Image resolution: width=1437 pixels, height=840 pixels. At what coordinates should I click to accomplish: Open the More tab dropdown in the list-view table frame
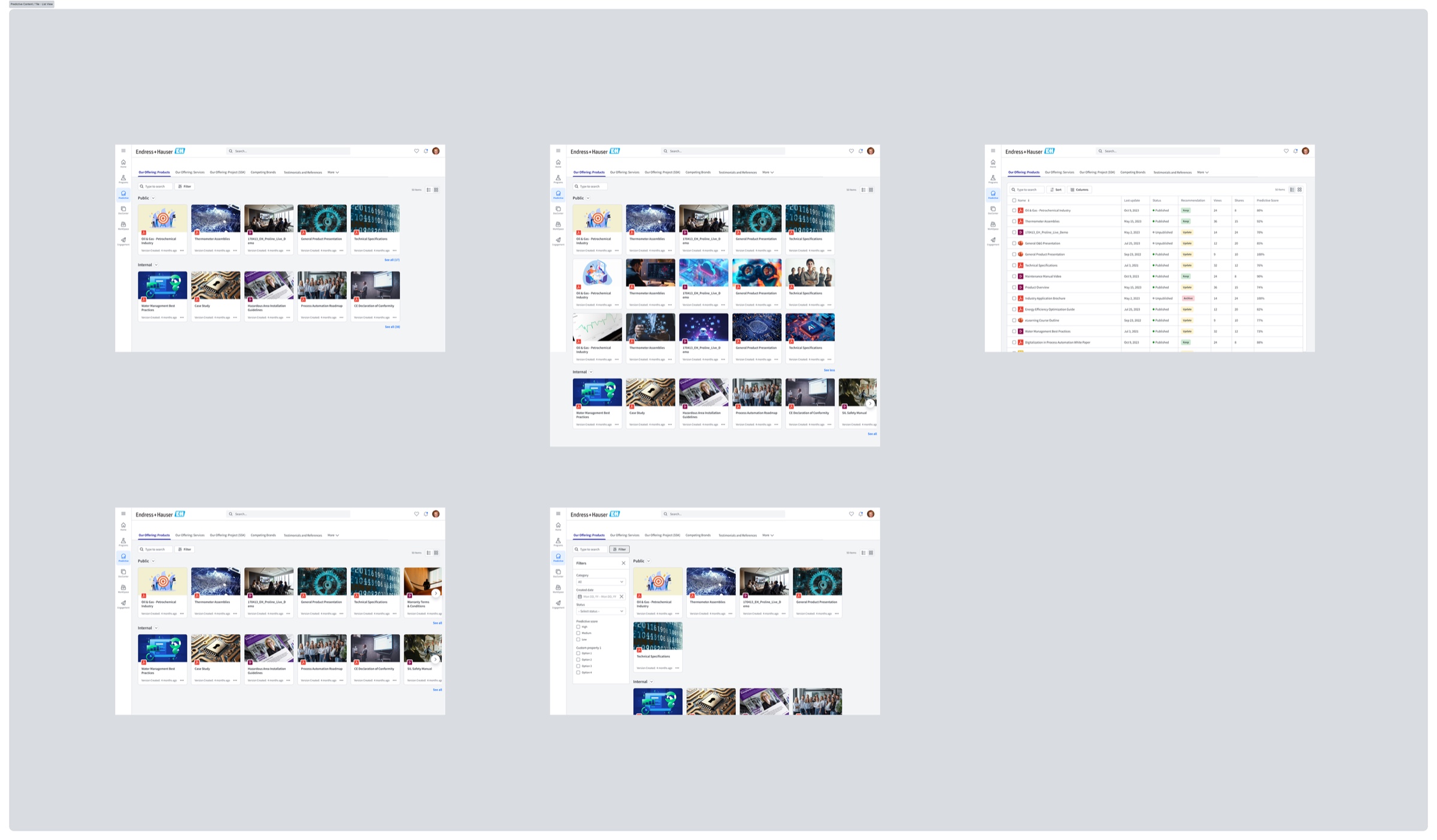(1203, 172)
